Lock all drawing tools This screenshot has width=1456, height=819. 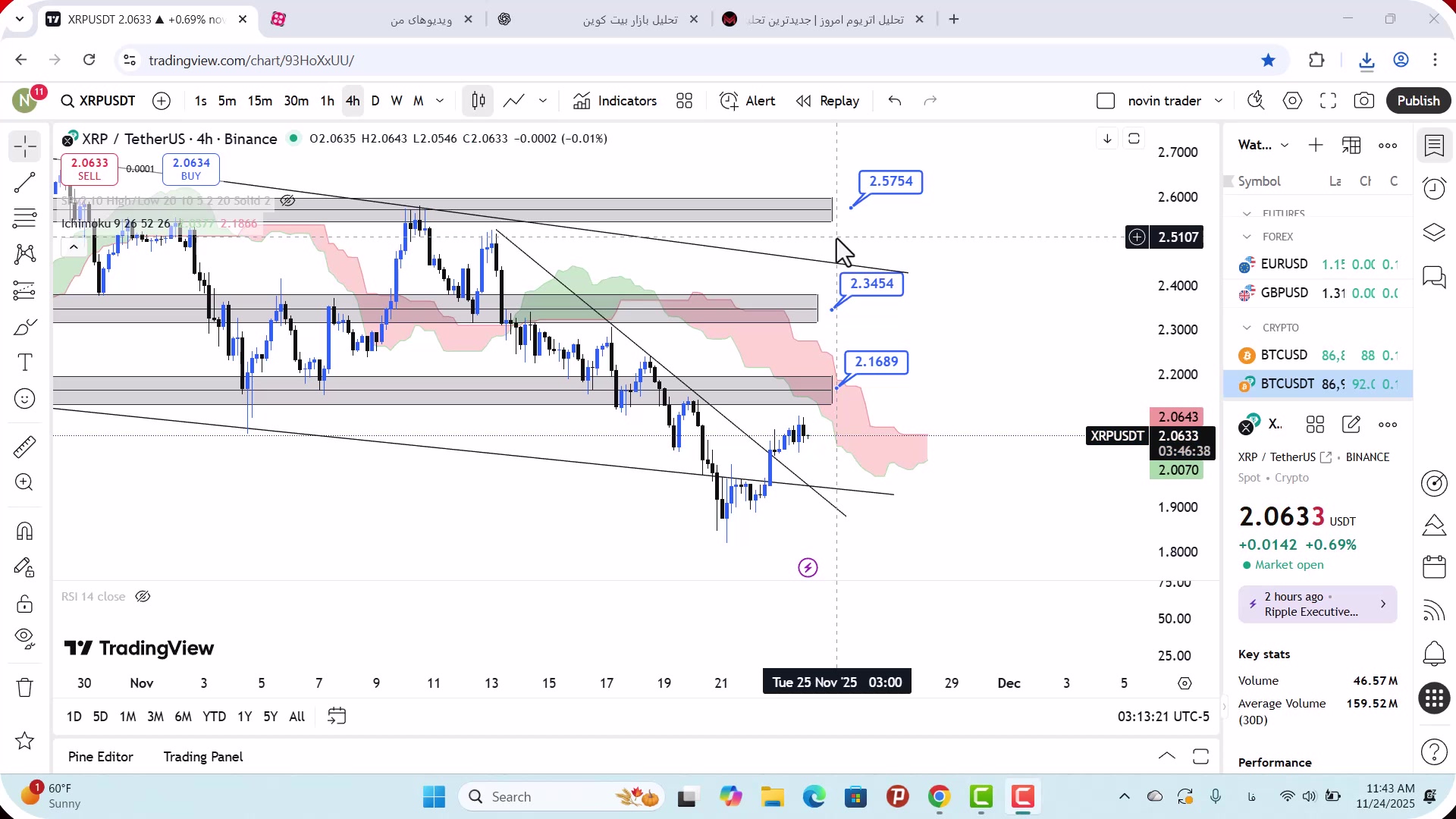pyautogui.click(x=25, y=604)
